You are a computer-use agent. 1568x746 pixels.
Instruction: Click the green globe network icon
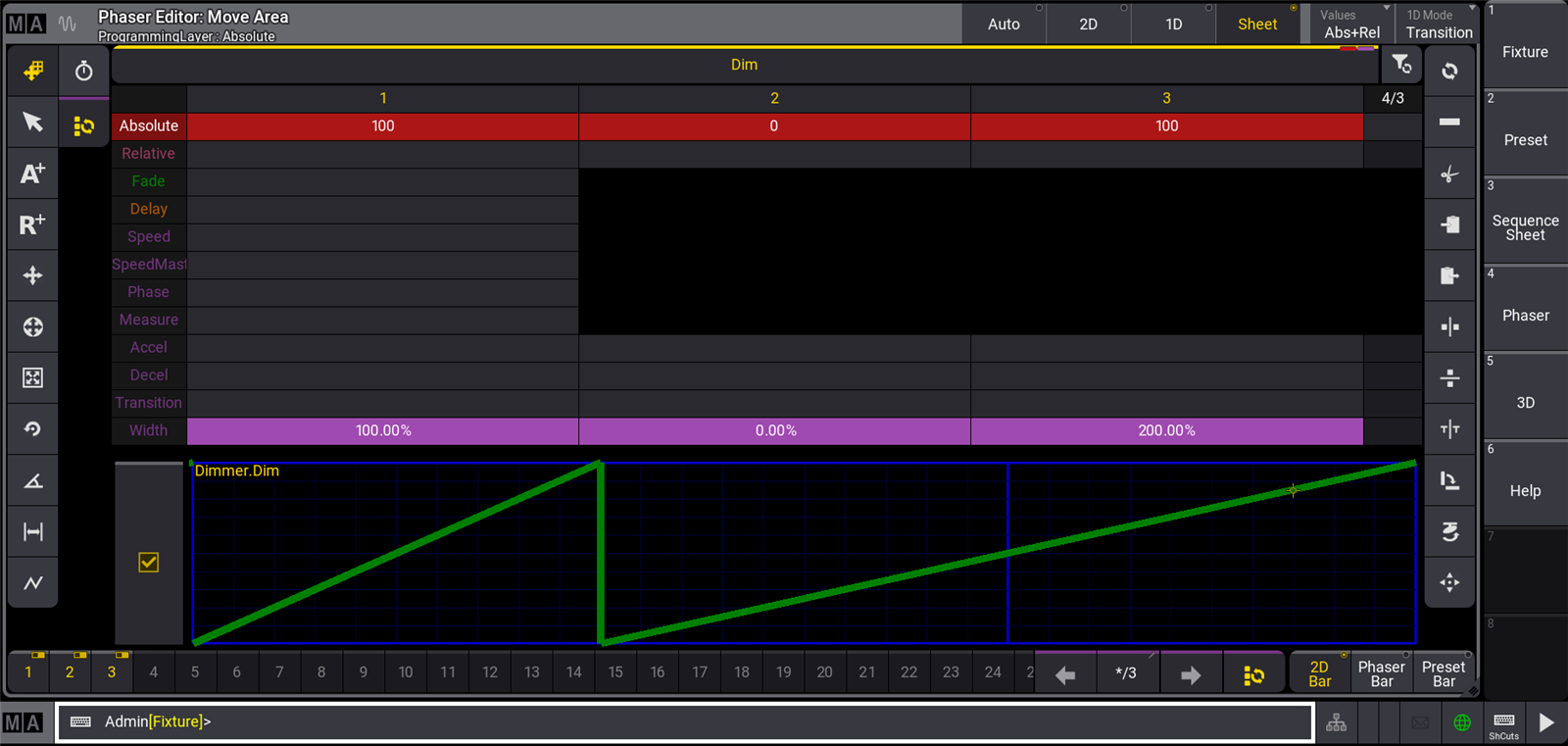tap(1461, 722)
